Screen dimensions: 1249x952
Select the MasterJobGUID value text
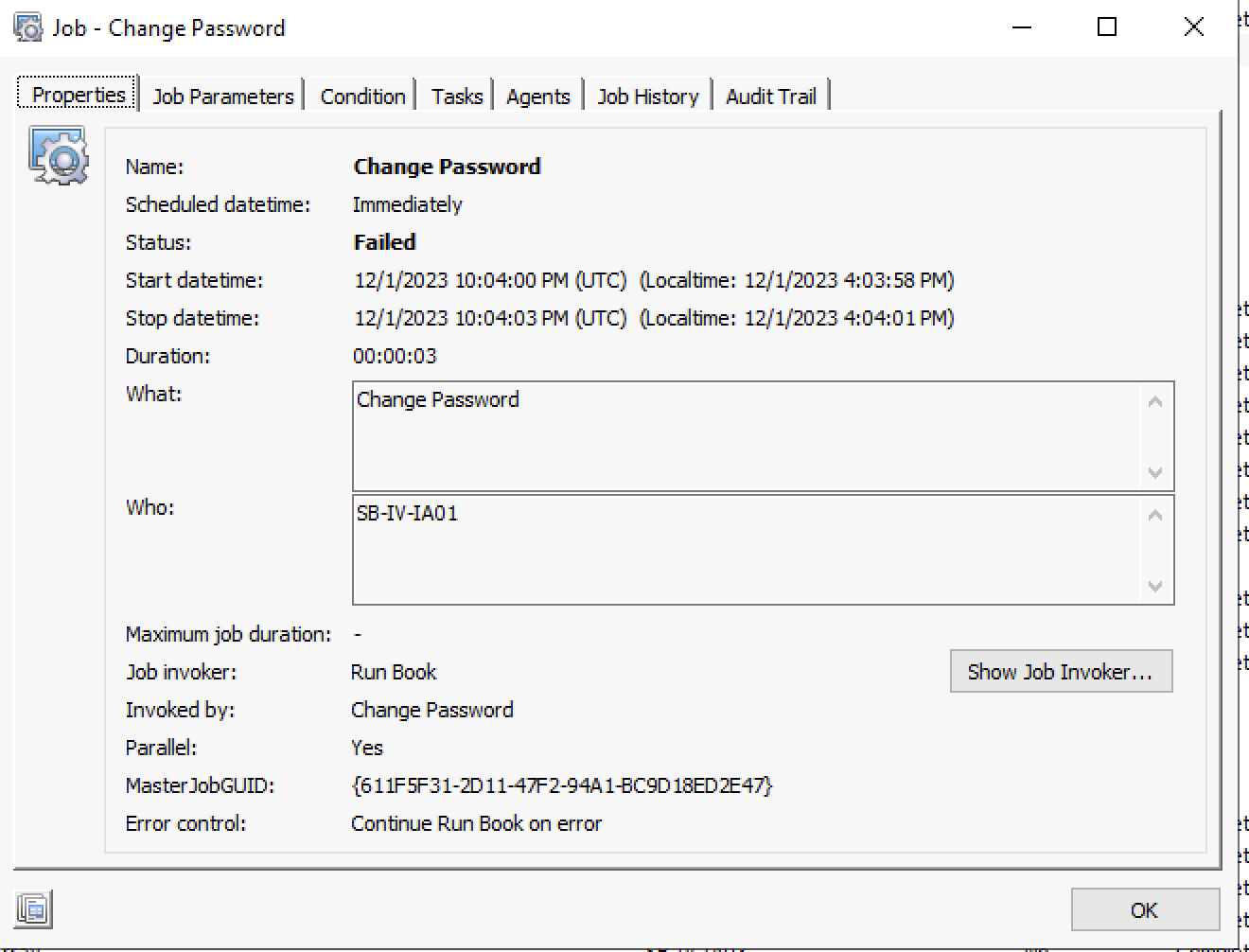pos(562,785)
